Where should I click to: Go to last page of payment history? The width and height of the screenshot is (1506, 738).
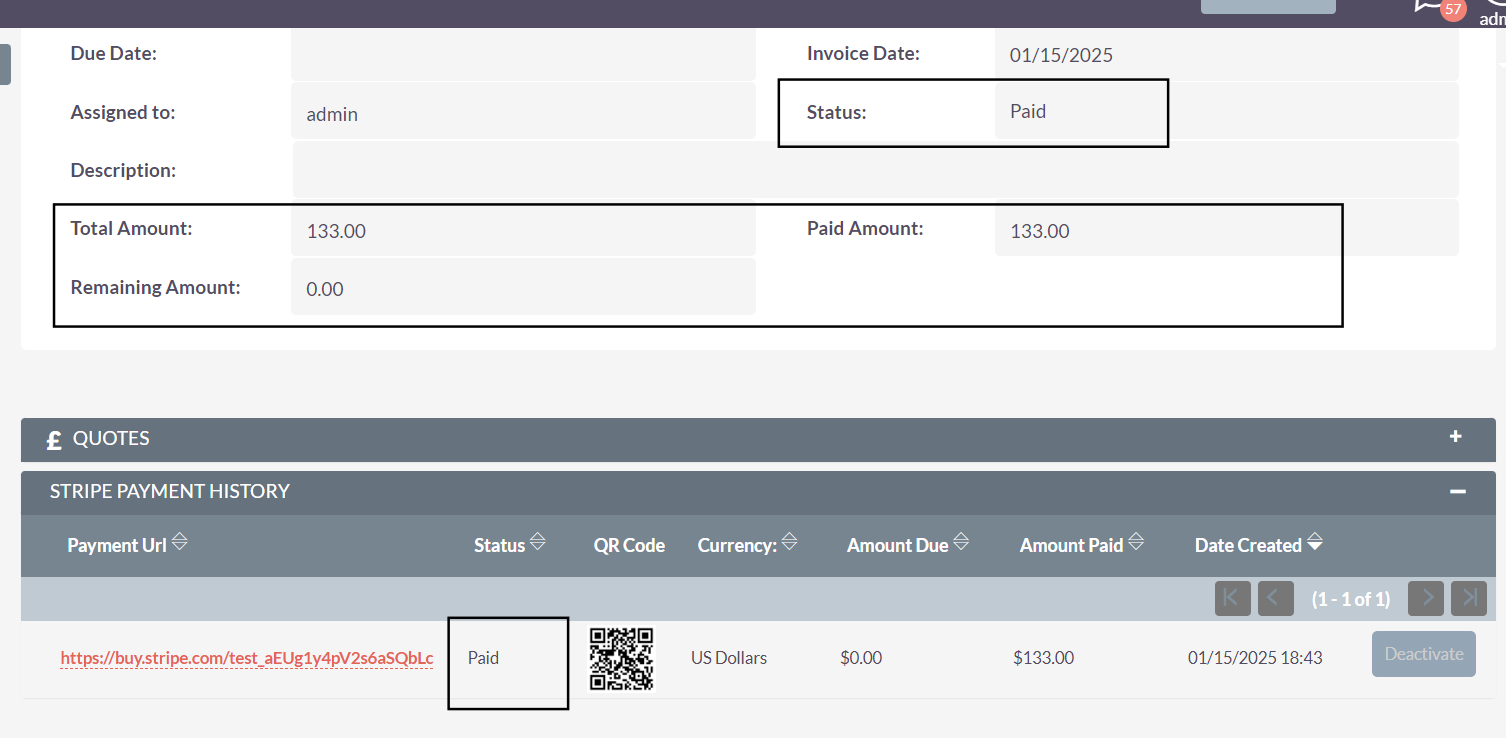(1469, 598)
